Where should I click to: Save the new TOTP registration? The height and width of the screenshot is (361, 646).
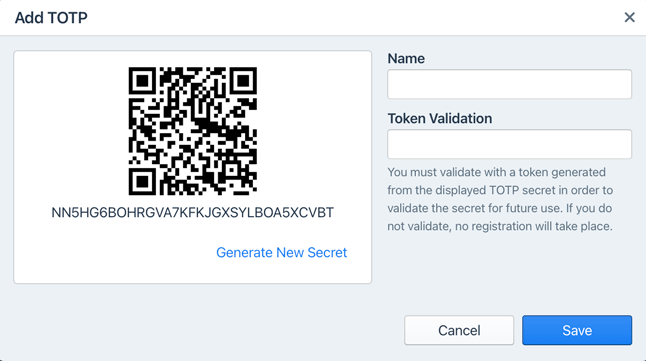click(577, 330)
